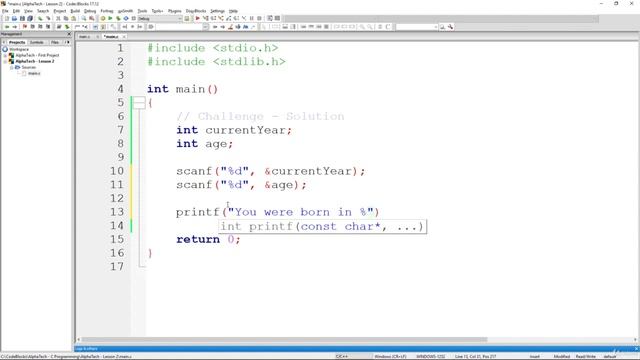The width and height of the screenshot is (640, 360).
Task: Switch to the Projects tab
Action: [x=17, y=42]
